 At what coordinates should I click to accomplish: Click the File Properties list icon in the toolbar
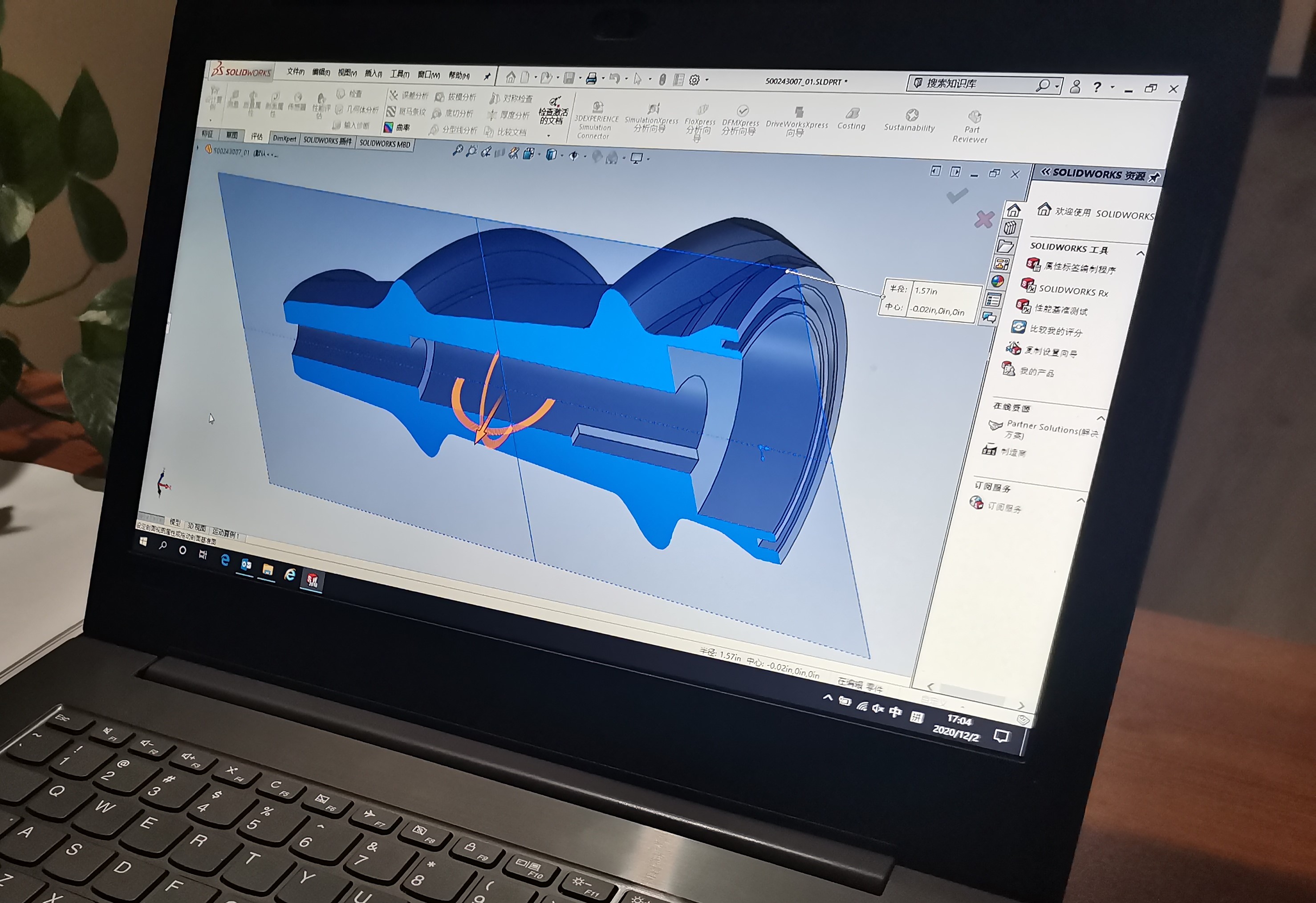tap(678, 80)
